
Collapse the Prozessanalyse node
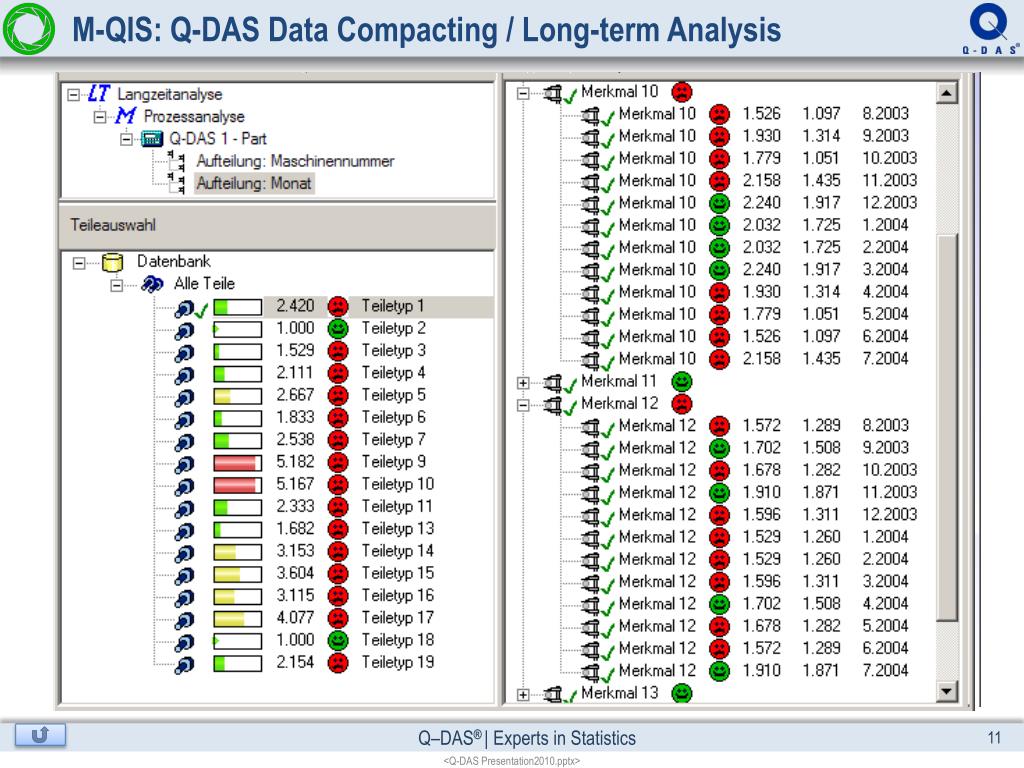100,118
